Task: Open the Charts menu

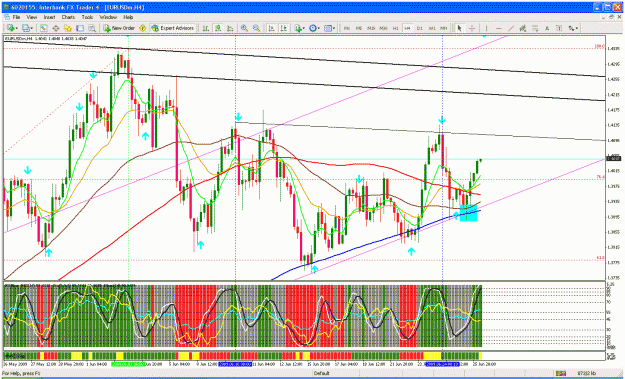Action: (68, 18)
